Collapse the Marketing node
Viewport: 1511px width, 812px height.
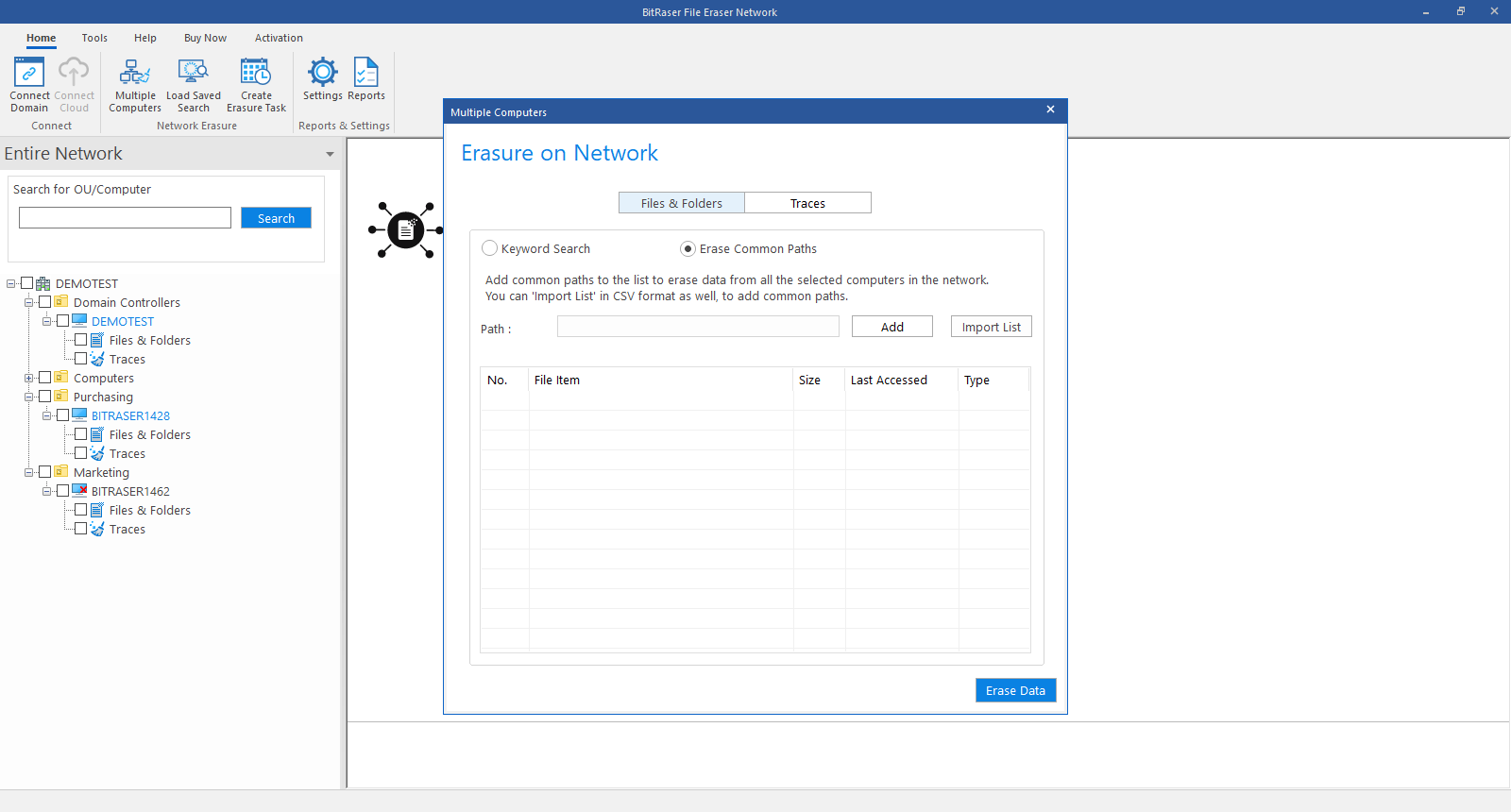point(28,472)
